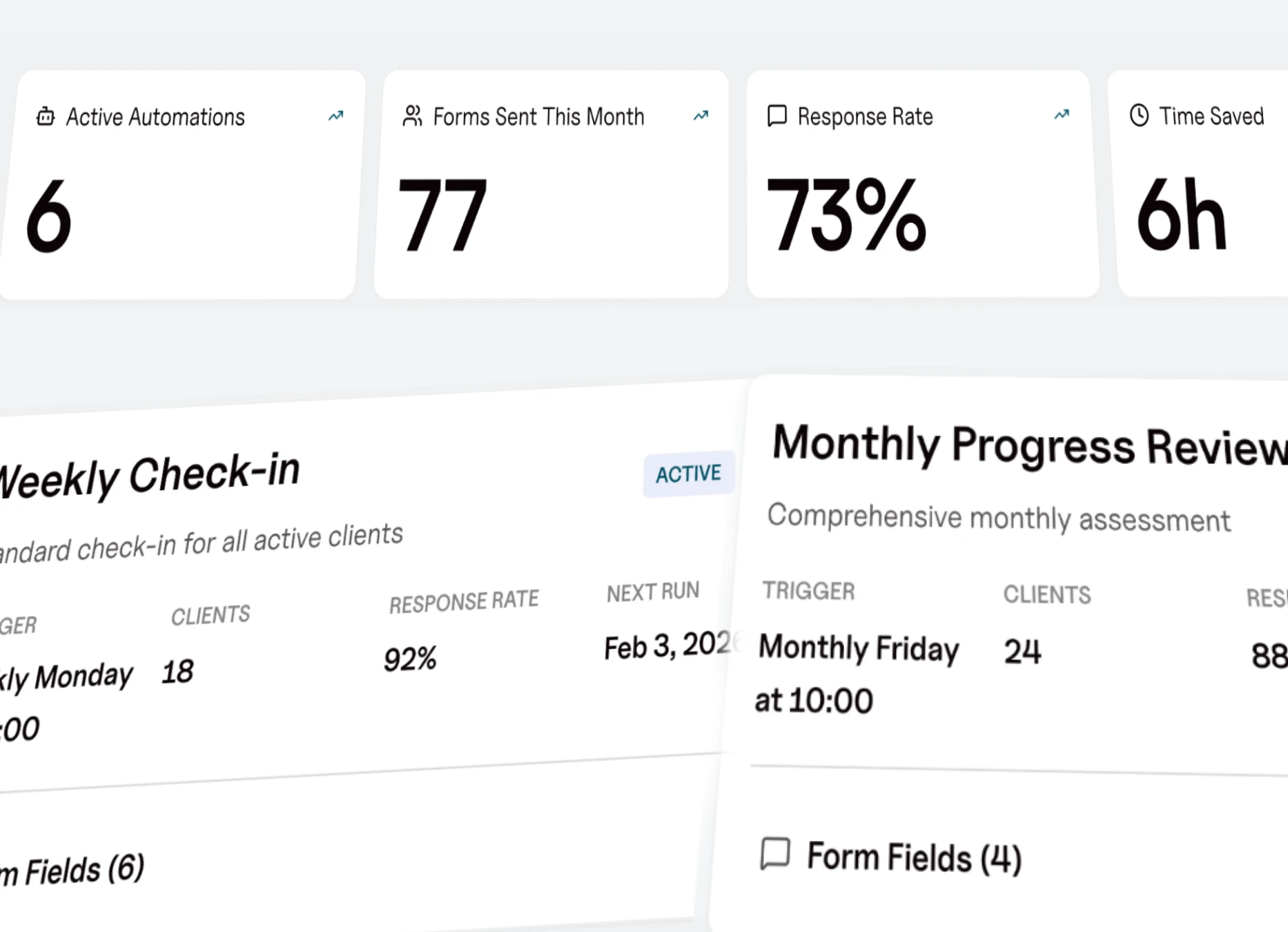Screen dimensions: 1288x932
Task: Select the Active Automations value 6
Action: click(x=48, y=216)
